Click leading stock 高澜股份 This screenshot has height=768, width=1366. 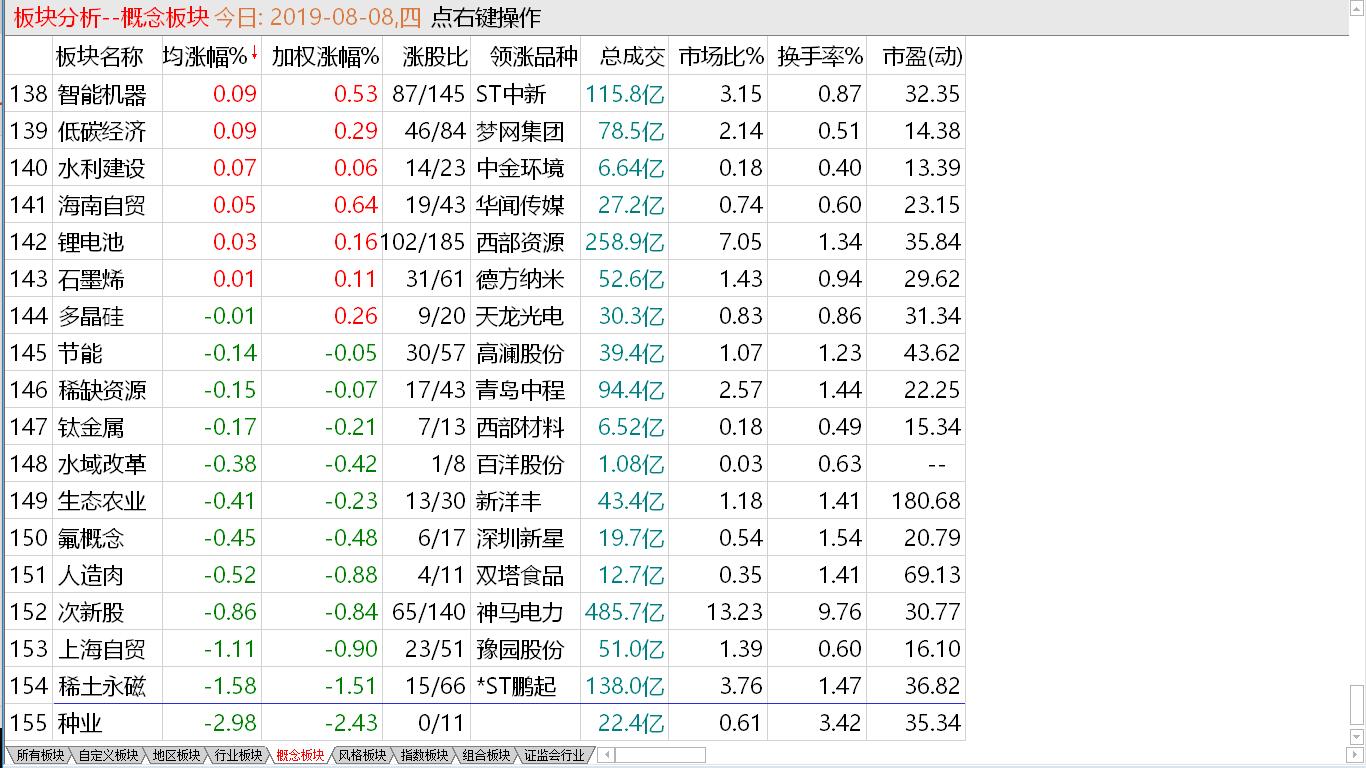coord(520,353)
